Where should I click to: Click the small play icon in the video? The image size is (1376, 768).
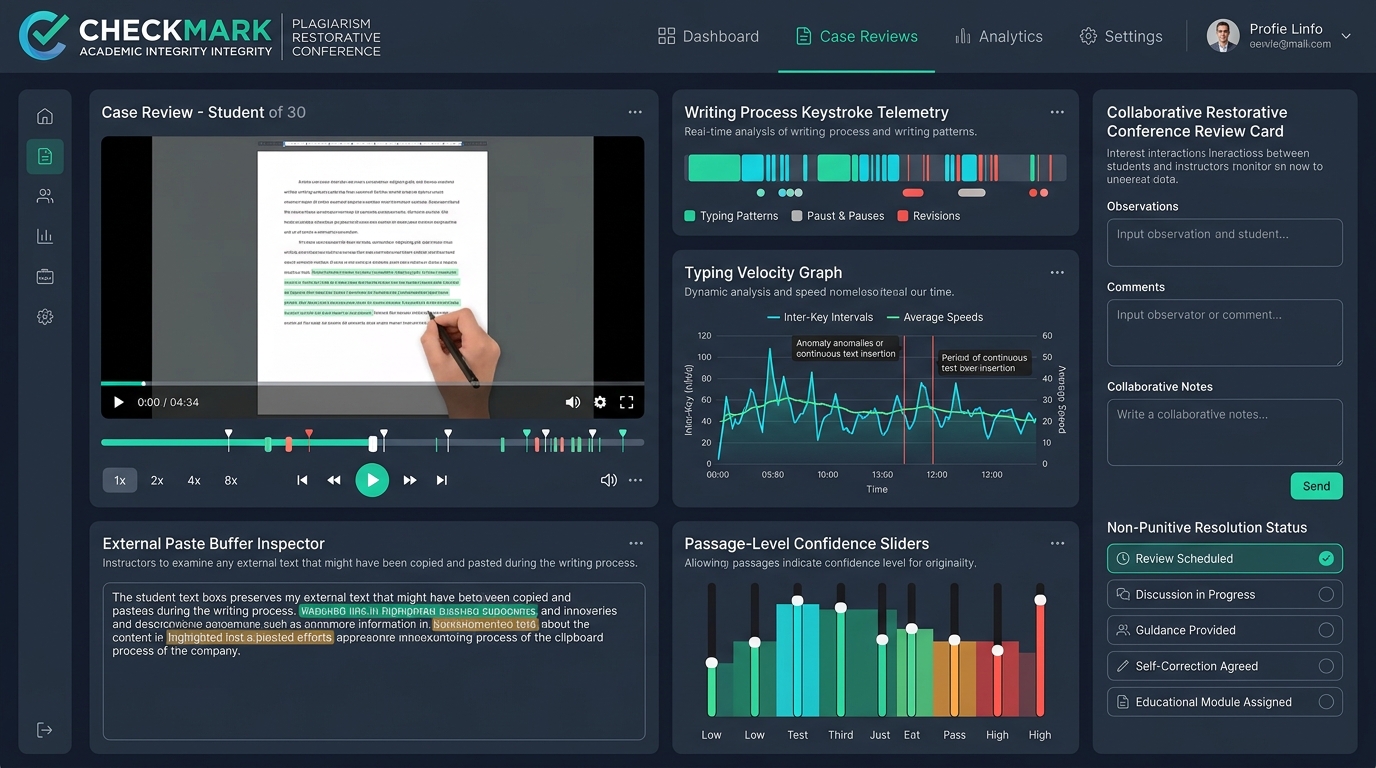point(118,402)
